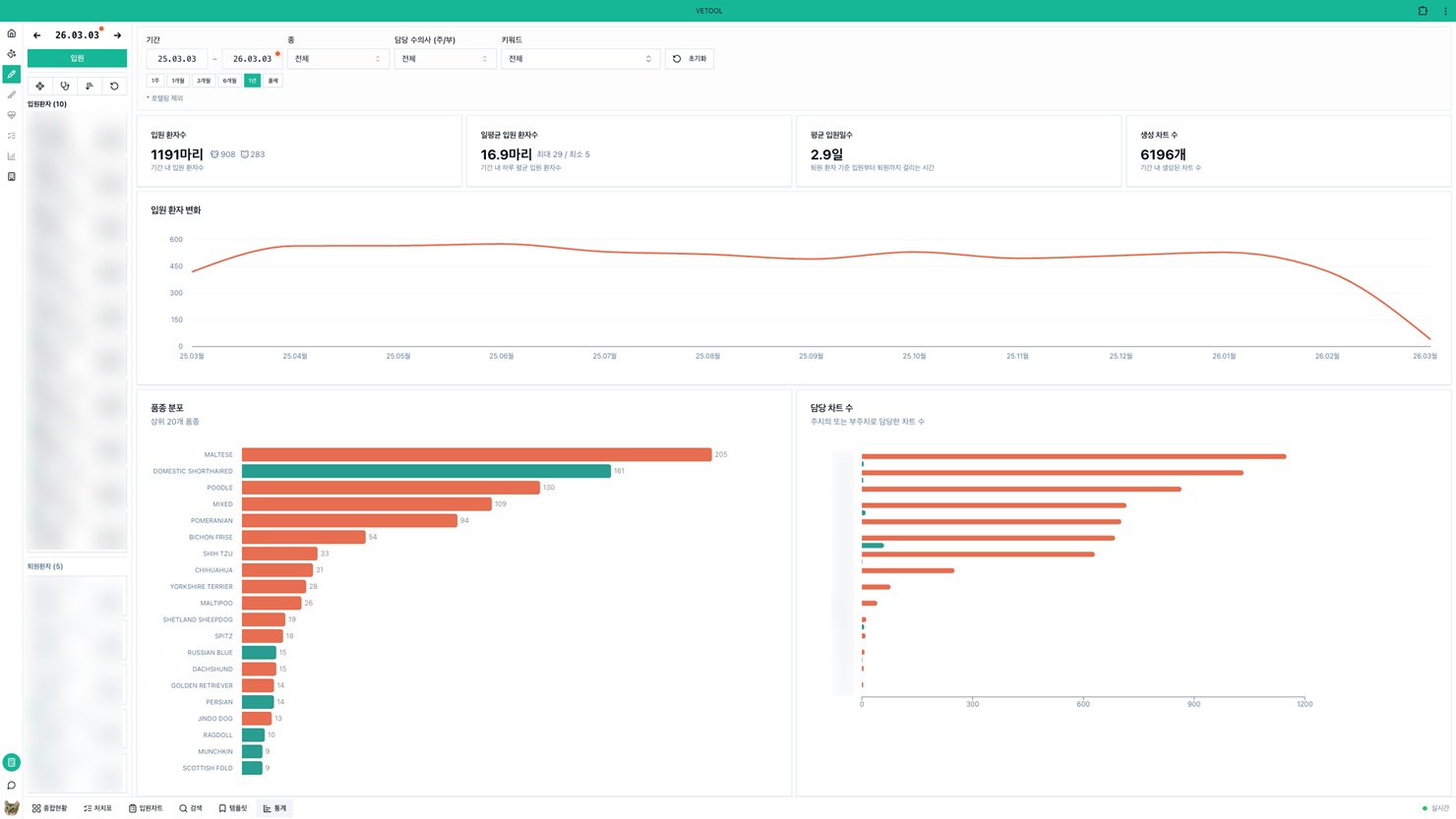Click the refresh icon in the patient panel
The image size is (1456, 819).
[x=114, y=87]
